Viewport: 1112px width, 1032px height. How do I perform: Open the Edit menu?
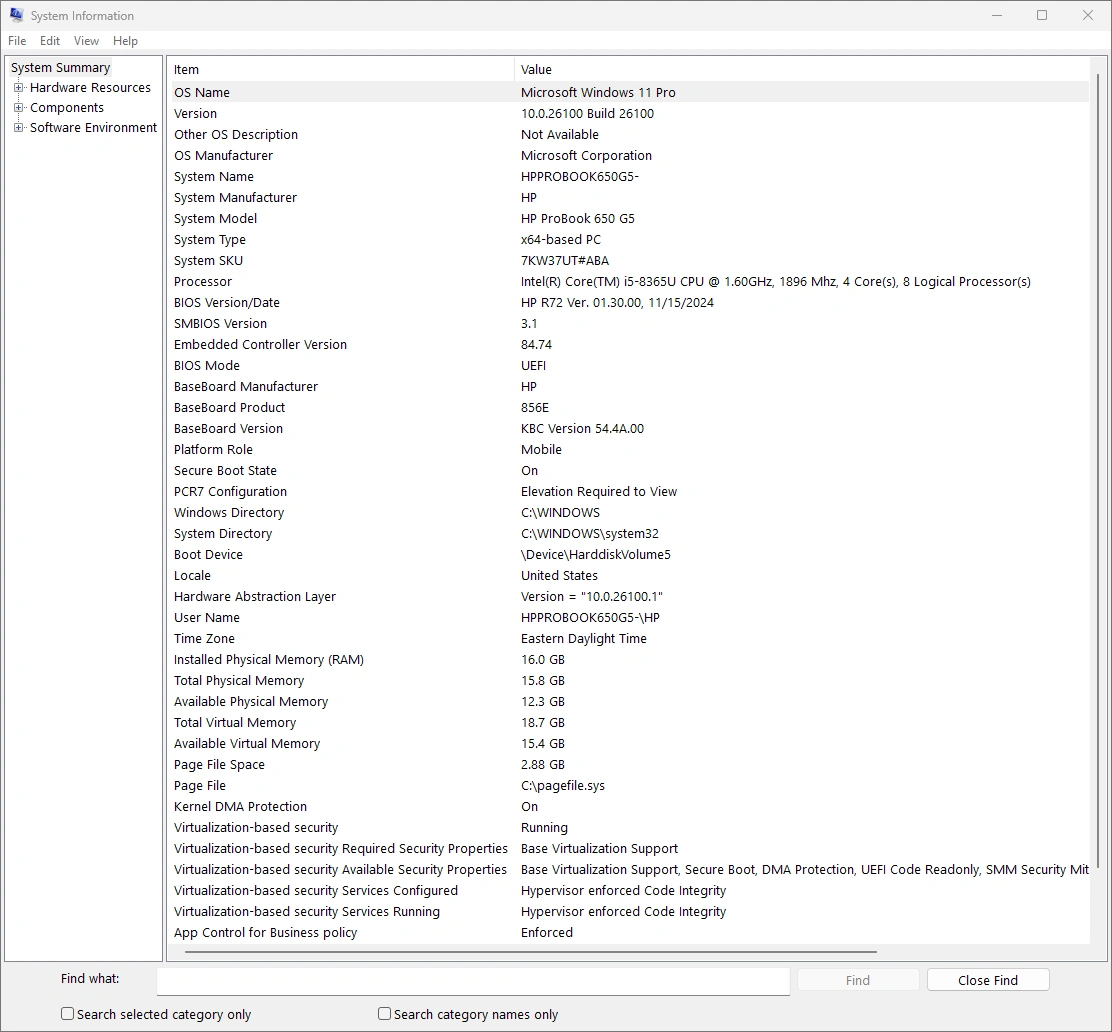[x=50, y=41]
